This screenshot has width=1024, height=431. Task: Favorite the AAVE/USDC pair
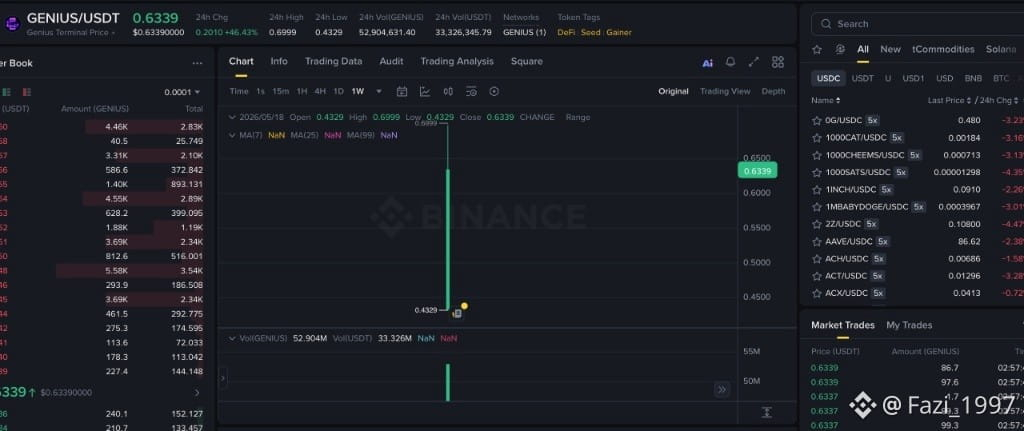point(816,242)
